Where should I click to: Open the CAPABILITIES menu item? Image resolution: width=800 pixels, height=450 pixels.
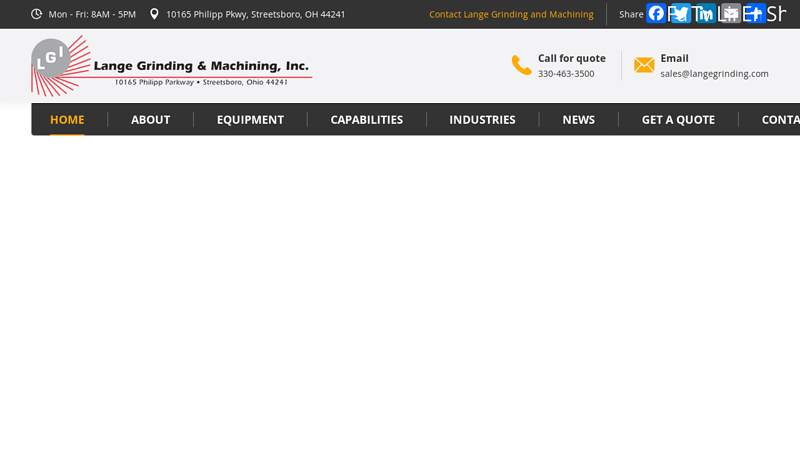point(366,119)
